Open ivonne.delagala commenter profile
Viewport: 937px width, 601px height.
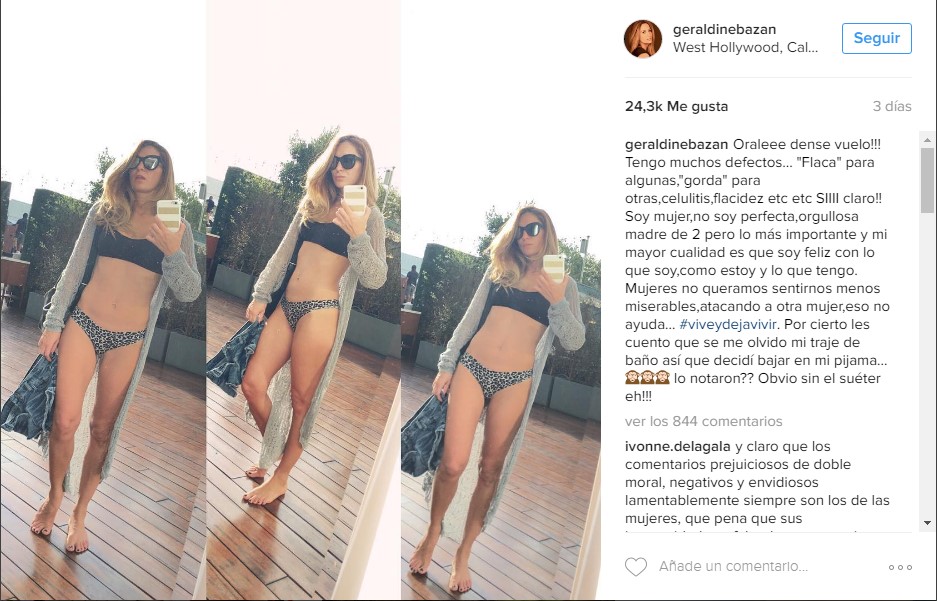[678, 446]
